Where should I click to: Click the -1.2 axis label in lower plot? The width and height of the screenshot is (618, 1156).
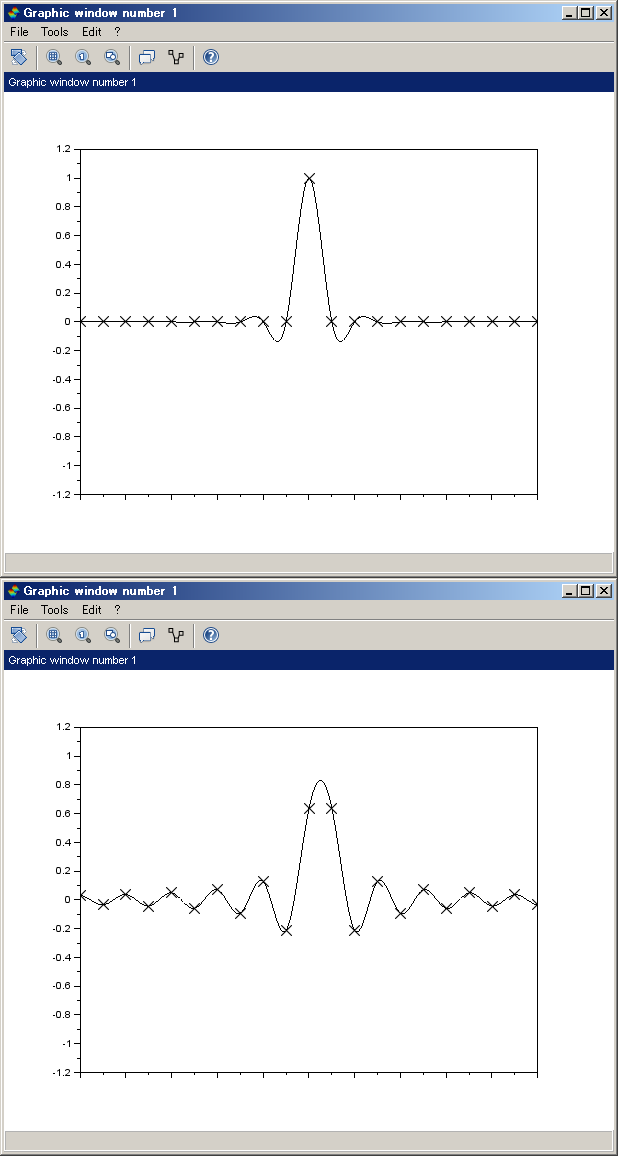tap(61, 1072)
